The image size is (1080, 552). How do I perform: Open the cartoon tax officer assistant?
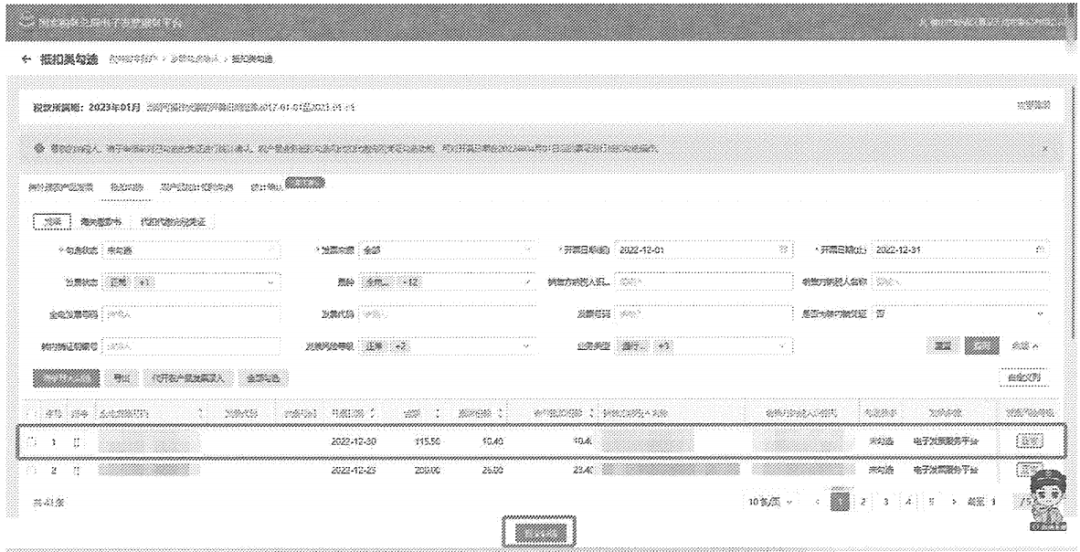(x=1047, y=500)
